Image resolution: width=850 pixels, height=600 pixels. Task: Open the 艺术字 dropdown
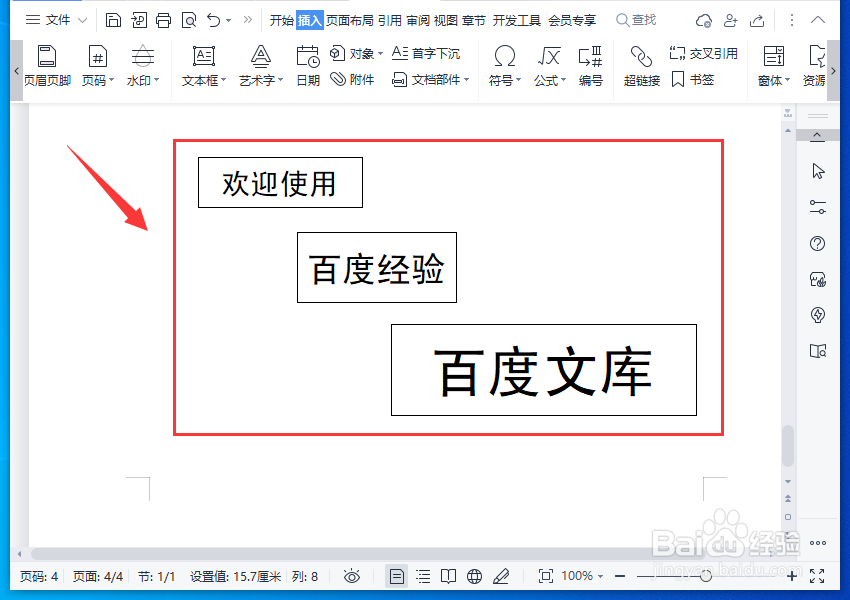click(261, 66)
